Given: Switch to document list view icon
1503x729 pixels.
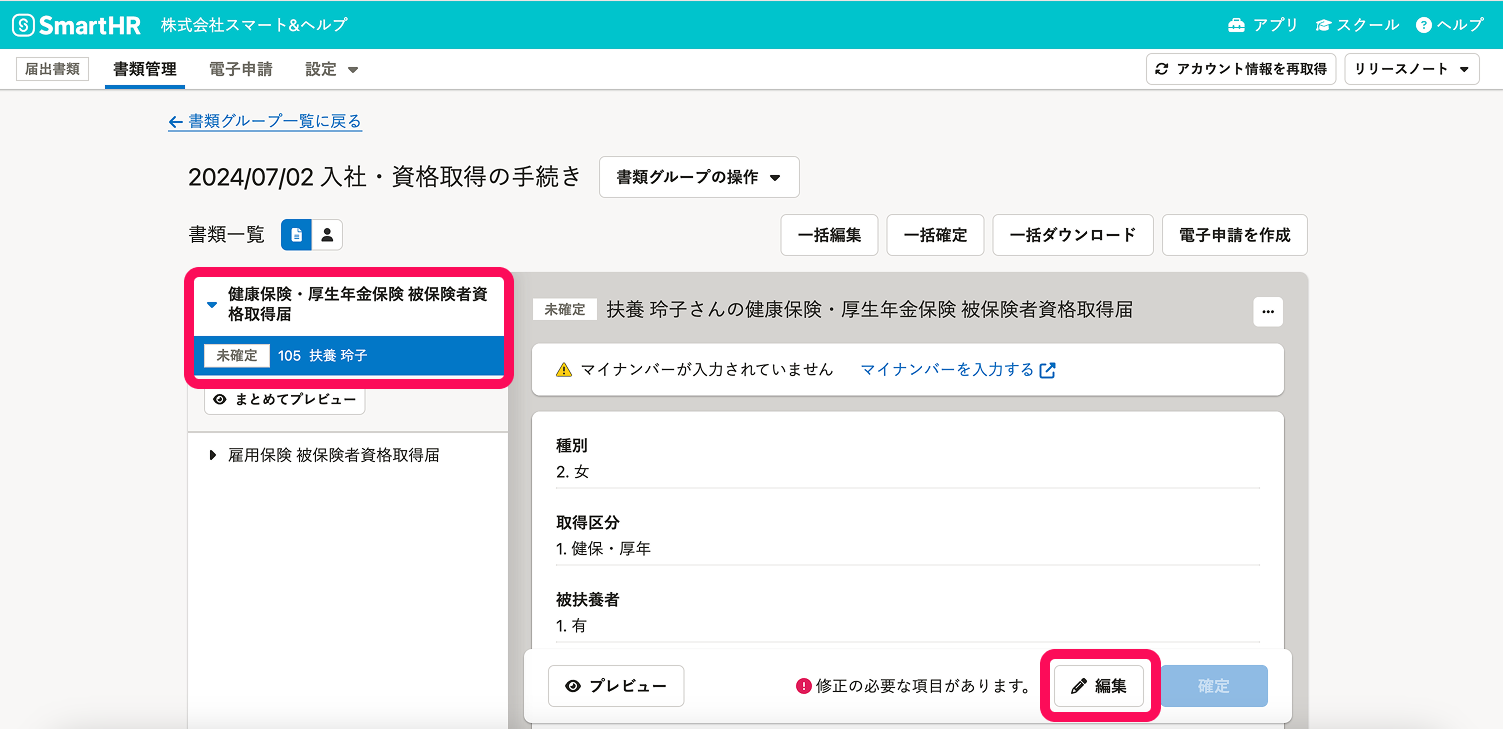Looking at the screenshot, I should click(x=297, y=235).
